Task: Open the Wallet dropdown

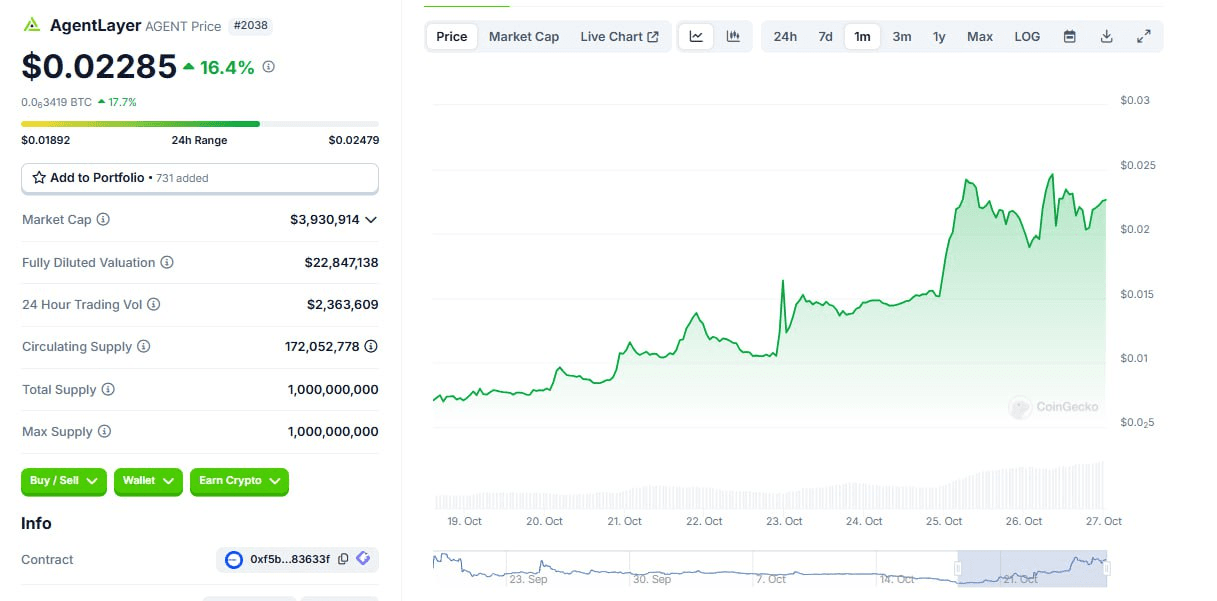Action: click(x=148, y=481)
